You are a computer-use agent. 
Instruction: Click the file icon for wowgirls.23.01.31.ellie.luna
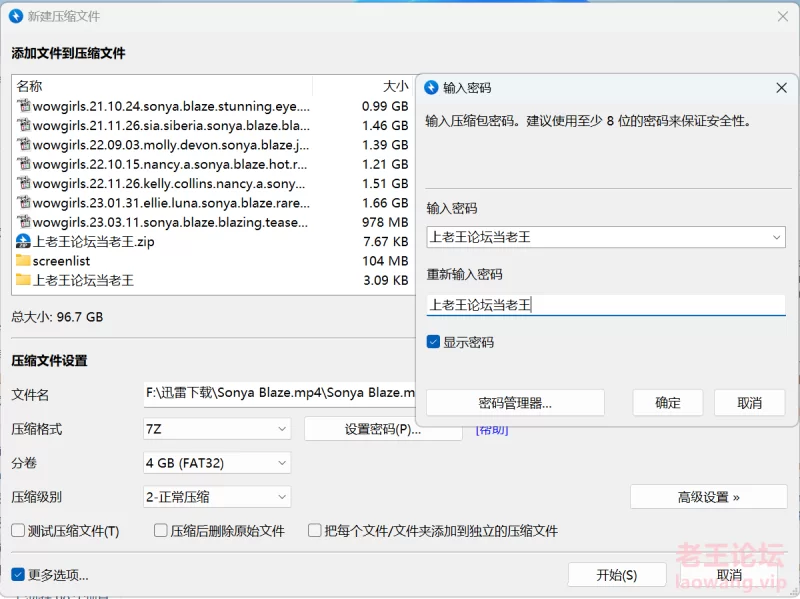23,203
